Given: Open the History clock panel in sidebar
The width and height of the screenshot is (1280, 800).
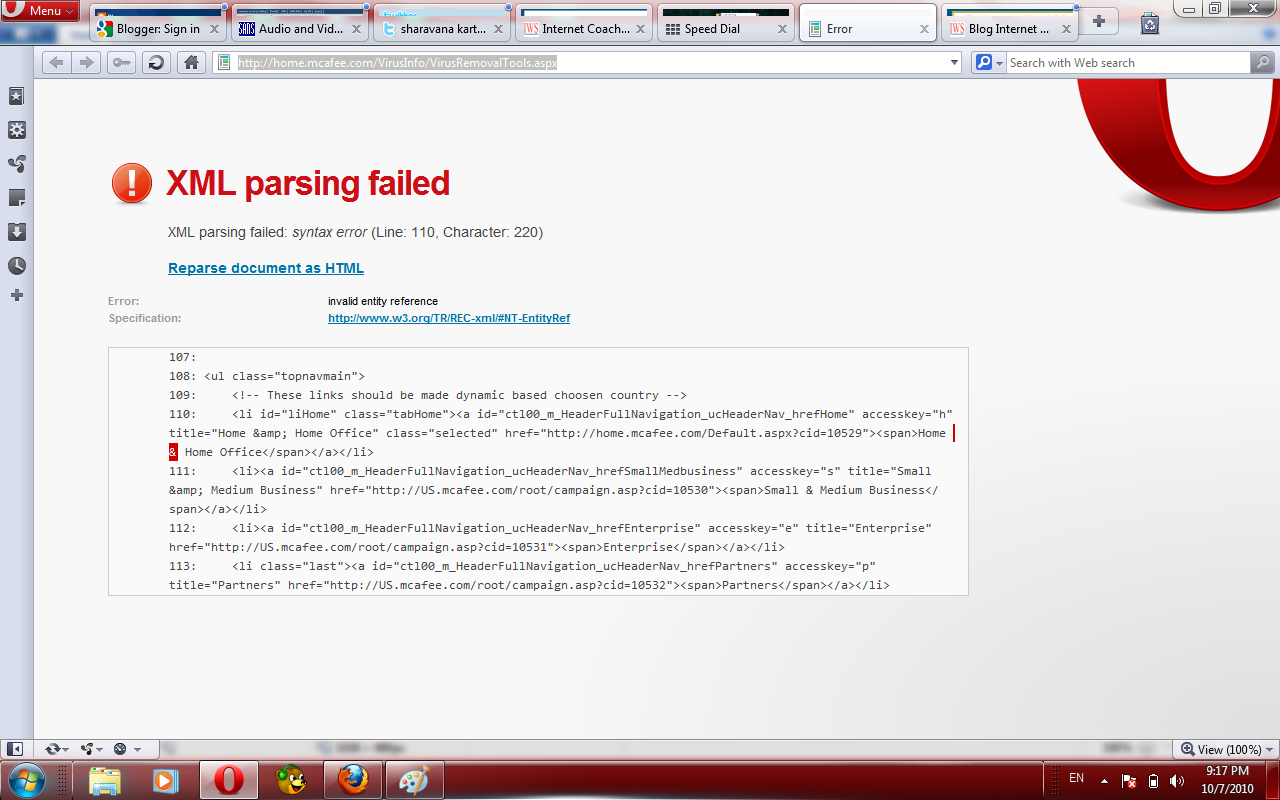Looking at the screenshot, I should pyautogui.click(x=17, y=266).
